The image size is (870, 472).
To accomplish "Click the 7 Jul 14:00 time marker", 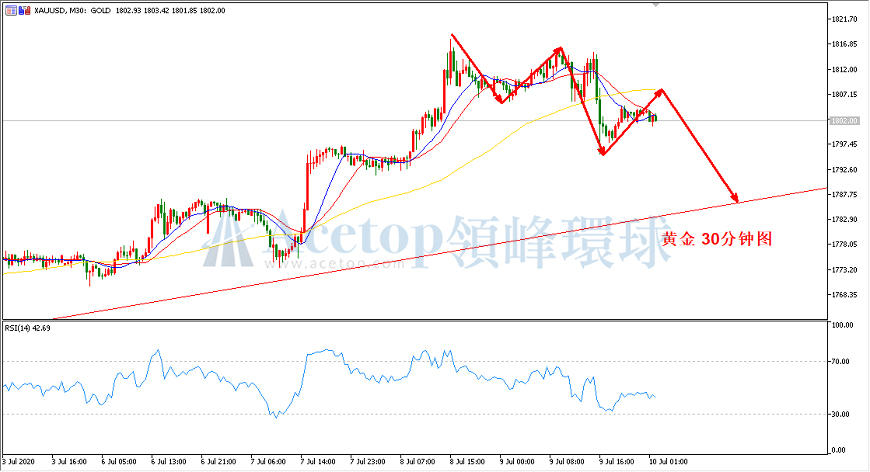I will (318, 461).
